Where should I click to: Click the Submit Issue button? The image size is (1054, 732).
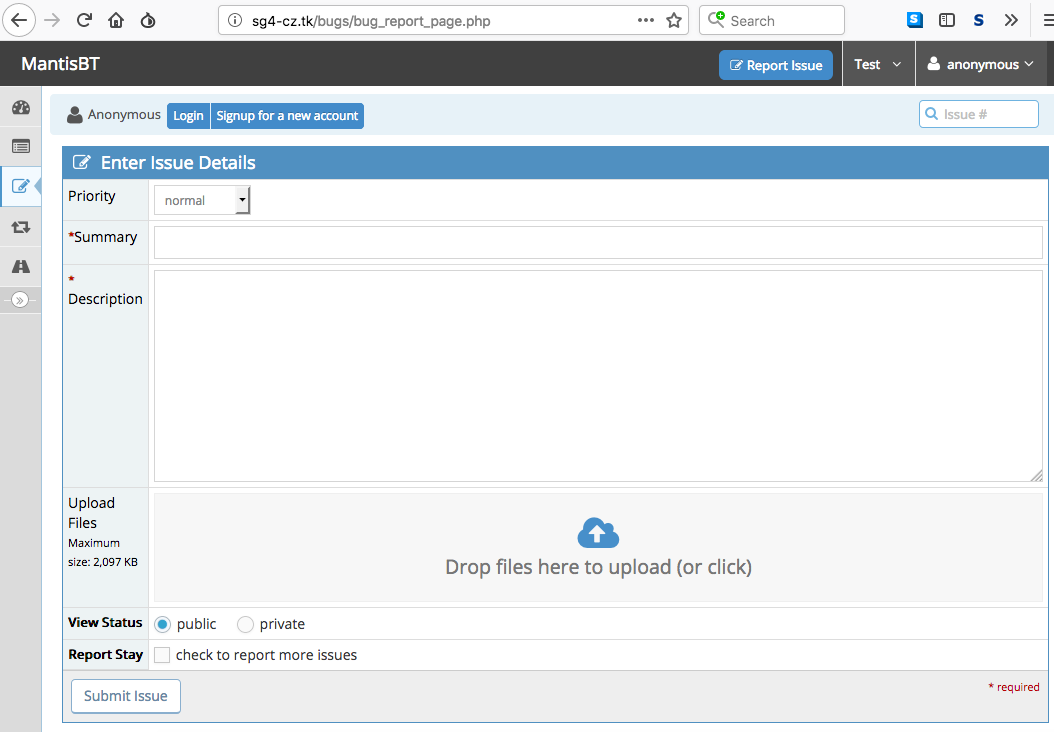126,696
